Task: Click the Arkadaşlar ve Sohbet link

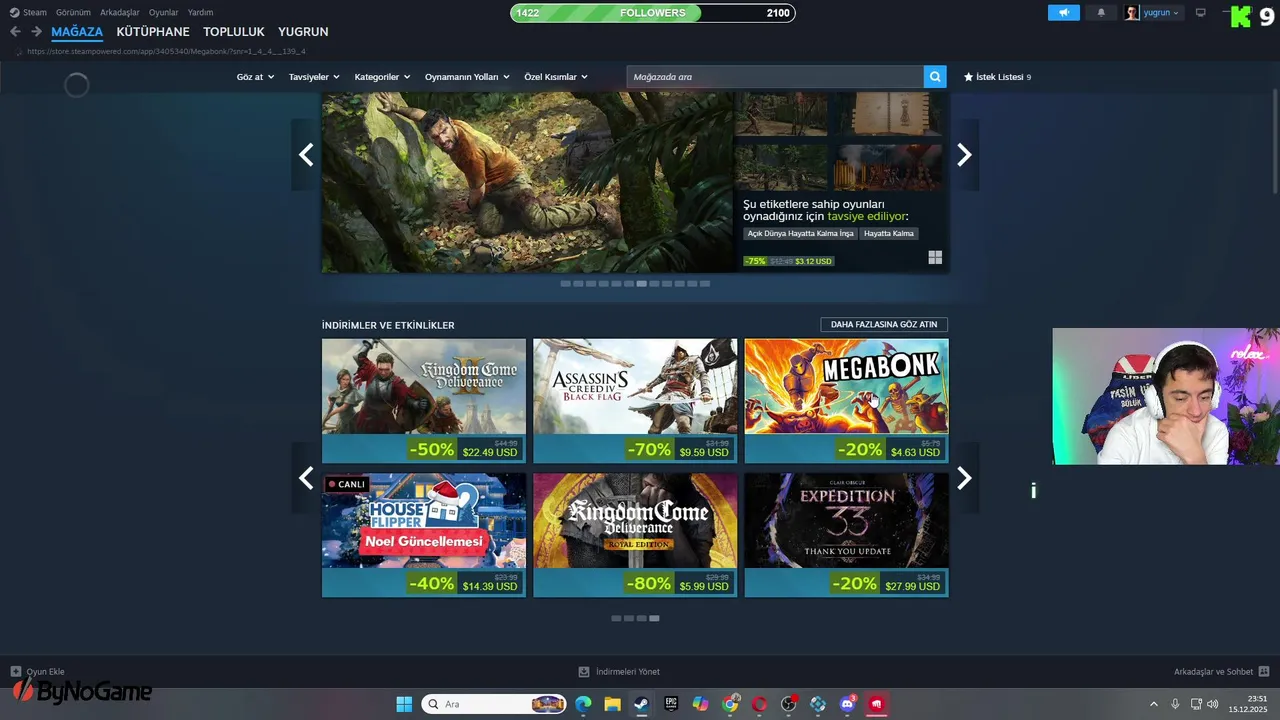Action: (x=1213, y=672)
